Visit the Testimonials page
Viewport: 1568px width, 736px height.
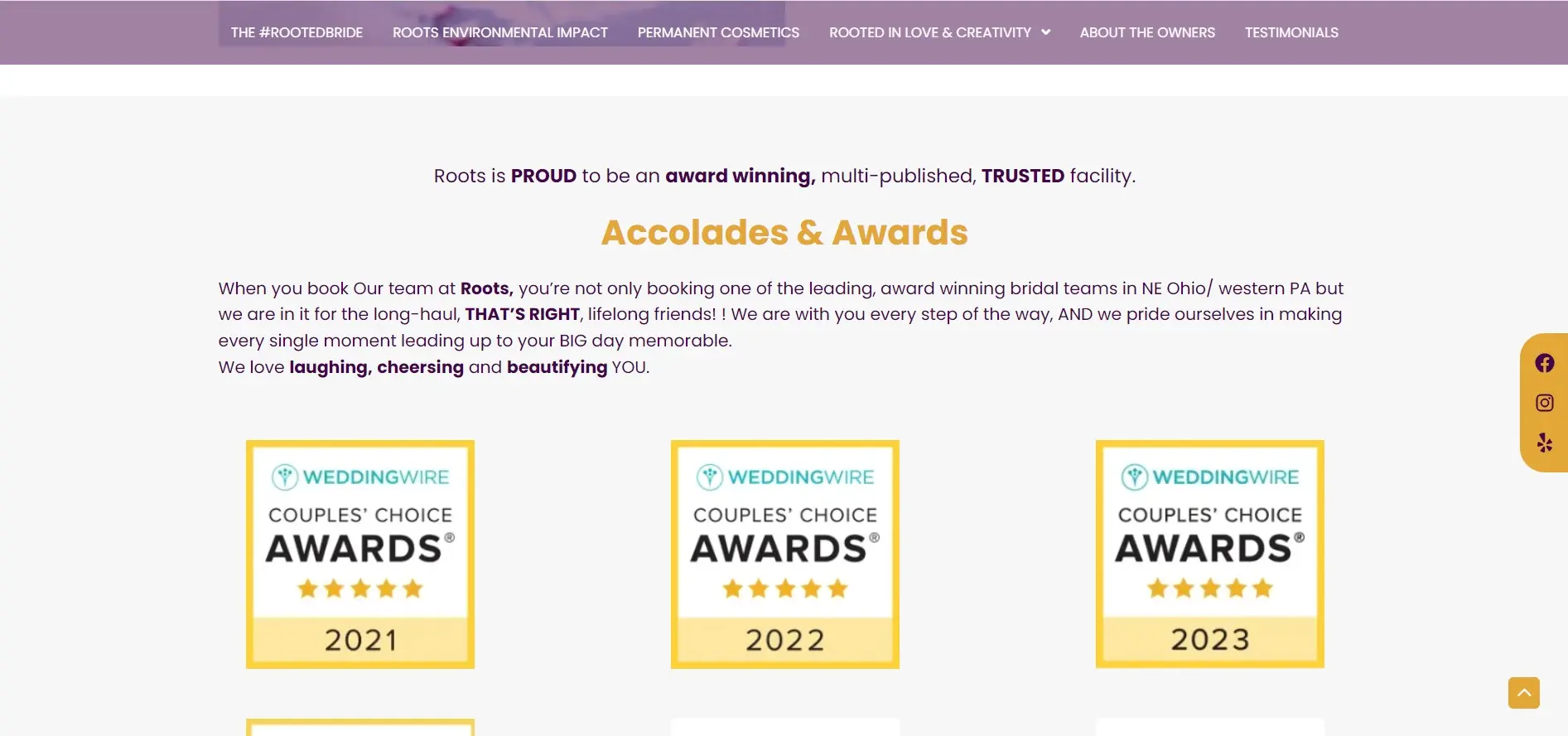pyautogui.click(x=1291, y=32)
